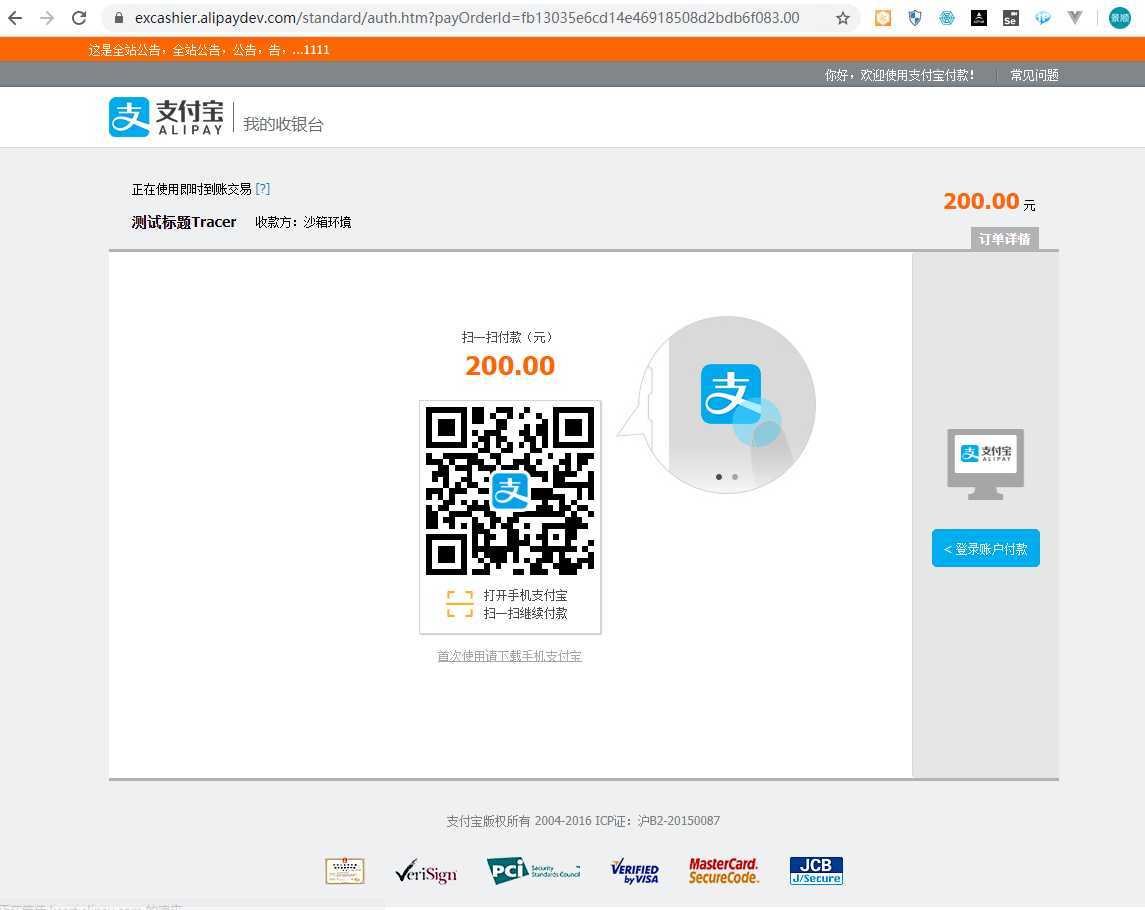The width and height of the screenshot is (1145, 910).
Task: Open the 首次使用请下载手机支付宝 link
Action: point(509,656)
